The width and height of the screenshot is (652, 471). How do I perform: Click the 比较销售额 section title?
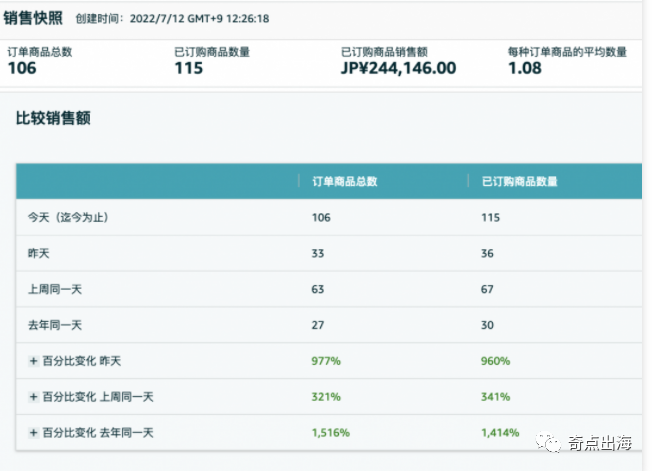(53, 118)
